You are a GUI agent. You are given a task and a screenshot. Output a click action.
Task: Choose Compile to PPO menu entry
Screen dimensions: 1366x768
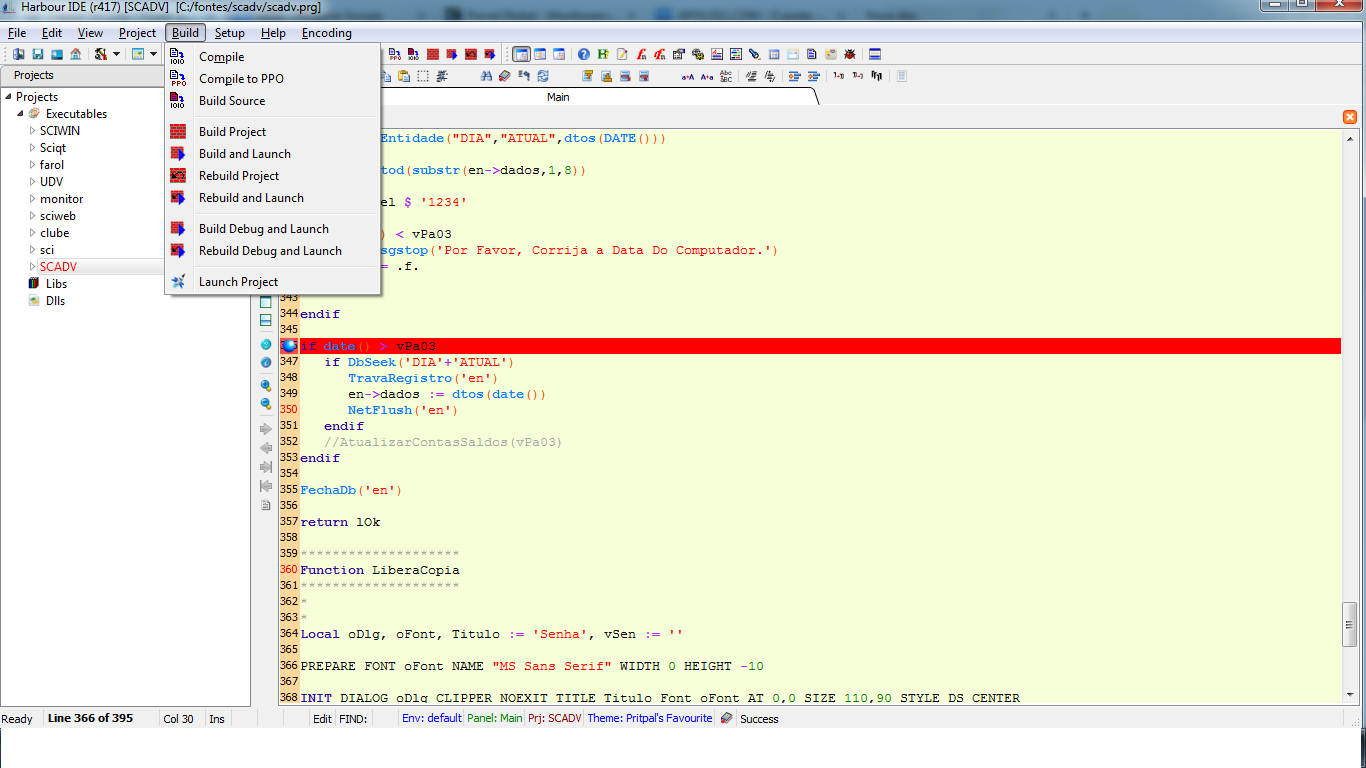[x=241, y=79]
